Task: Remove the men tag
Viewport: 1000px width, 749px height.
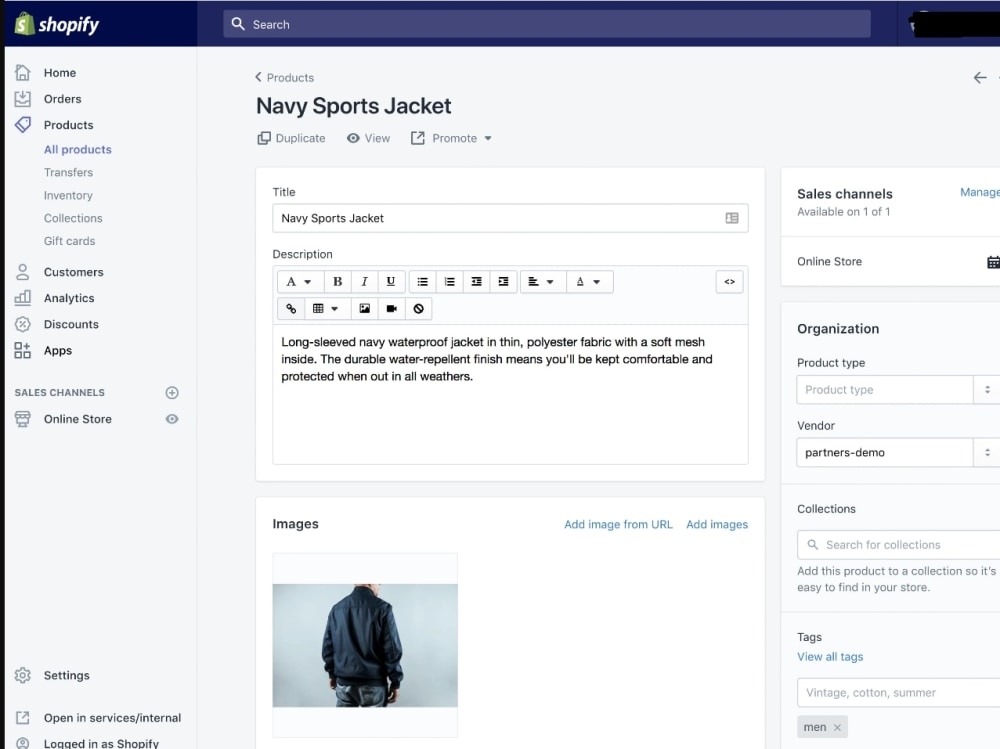Action: [837, 727]
